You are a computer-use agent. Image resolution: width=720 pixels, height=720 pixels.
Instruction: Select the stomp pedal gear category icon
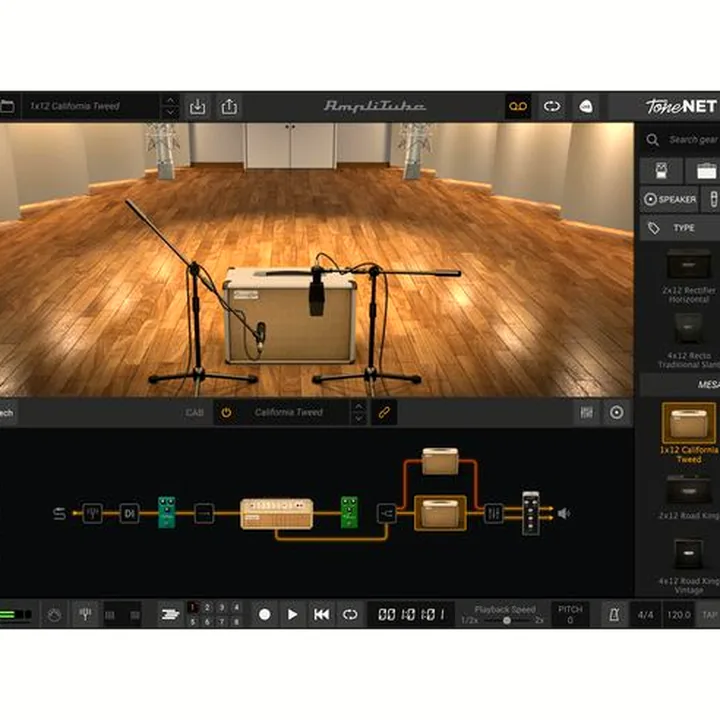click(x=661, y=171)
